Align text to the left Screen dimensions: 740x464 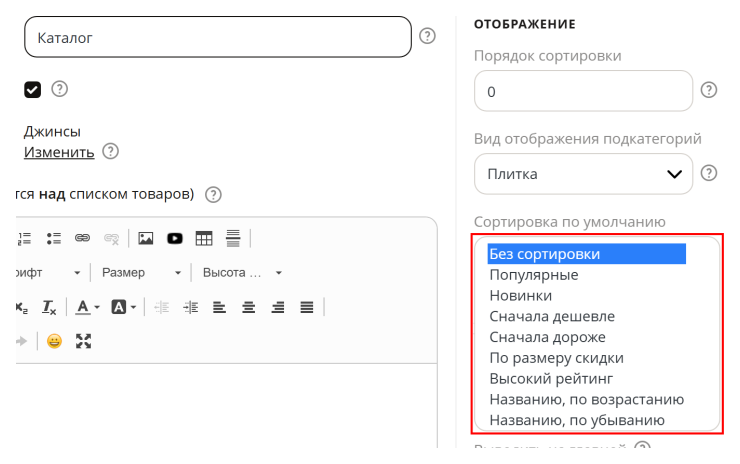219,308
